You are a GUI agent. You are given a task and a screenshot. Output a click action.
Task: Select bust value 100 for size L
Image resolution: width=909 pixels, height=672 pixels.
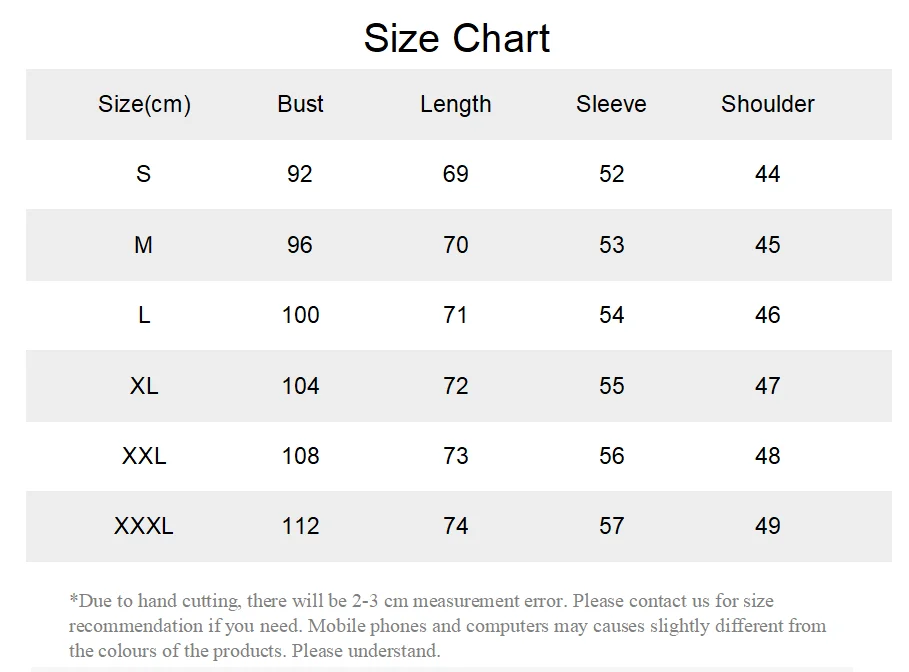(x=300, y=315)
